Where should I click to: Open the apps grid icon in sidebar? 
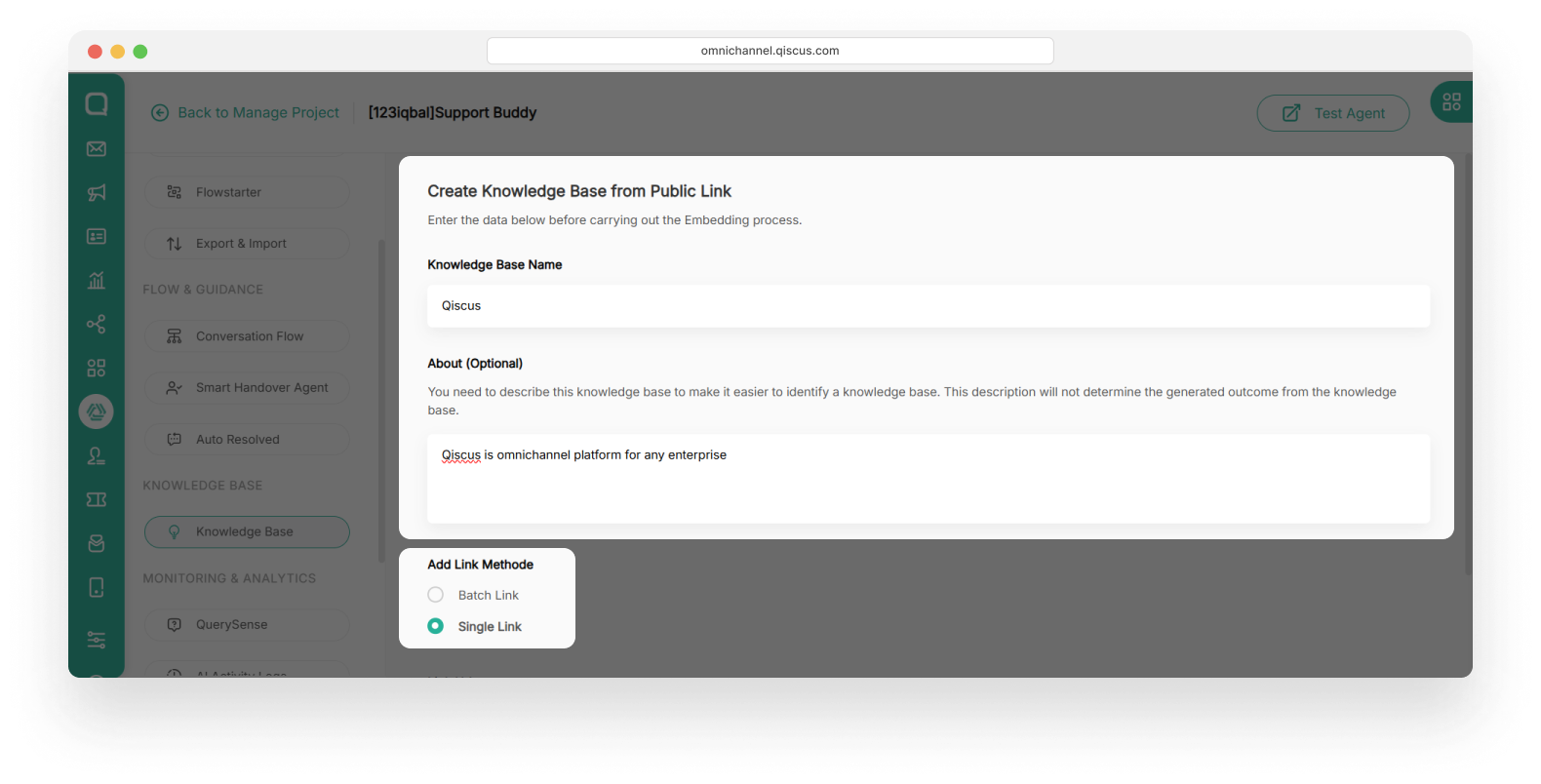[x=97, y=368]
